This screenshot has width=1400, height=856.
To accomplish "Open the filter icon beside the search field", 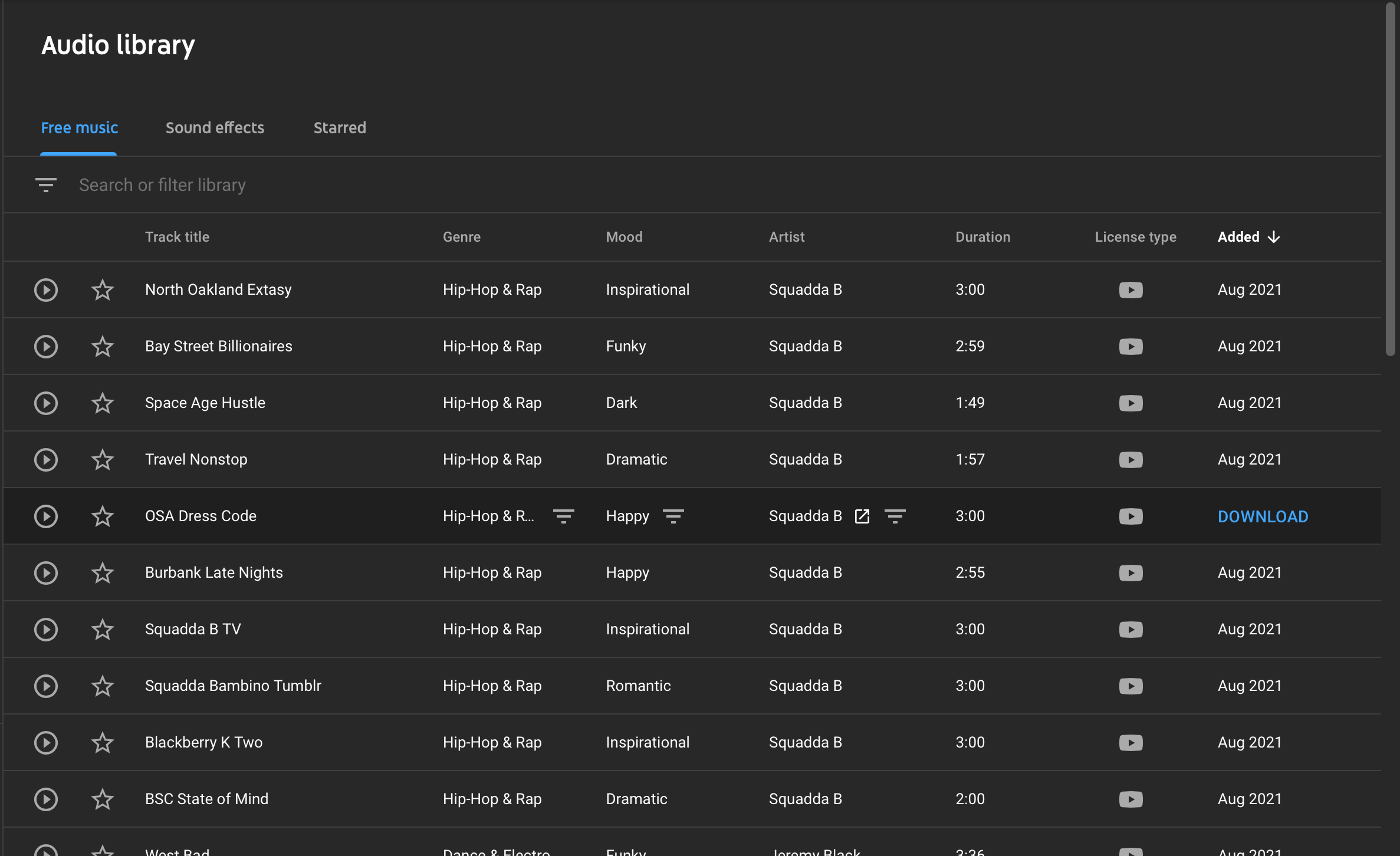I will click(x=45, y=185).
